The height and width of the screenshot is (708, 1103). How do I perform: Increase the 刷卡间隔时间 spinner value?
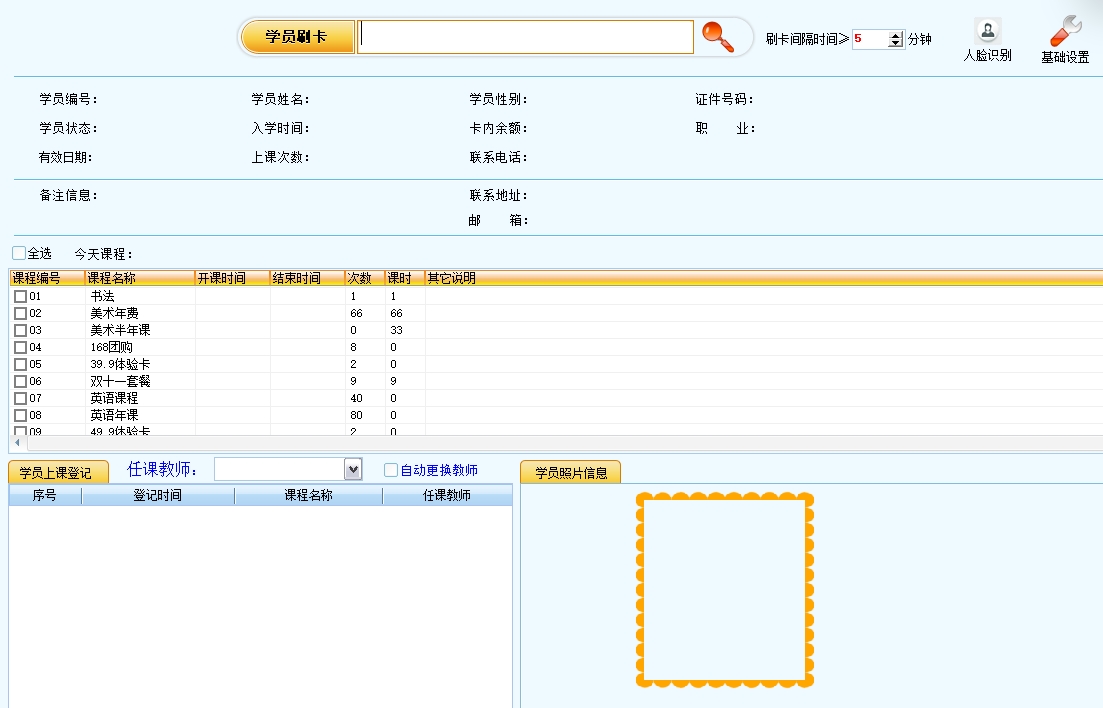coord(895,35)
